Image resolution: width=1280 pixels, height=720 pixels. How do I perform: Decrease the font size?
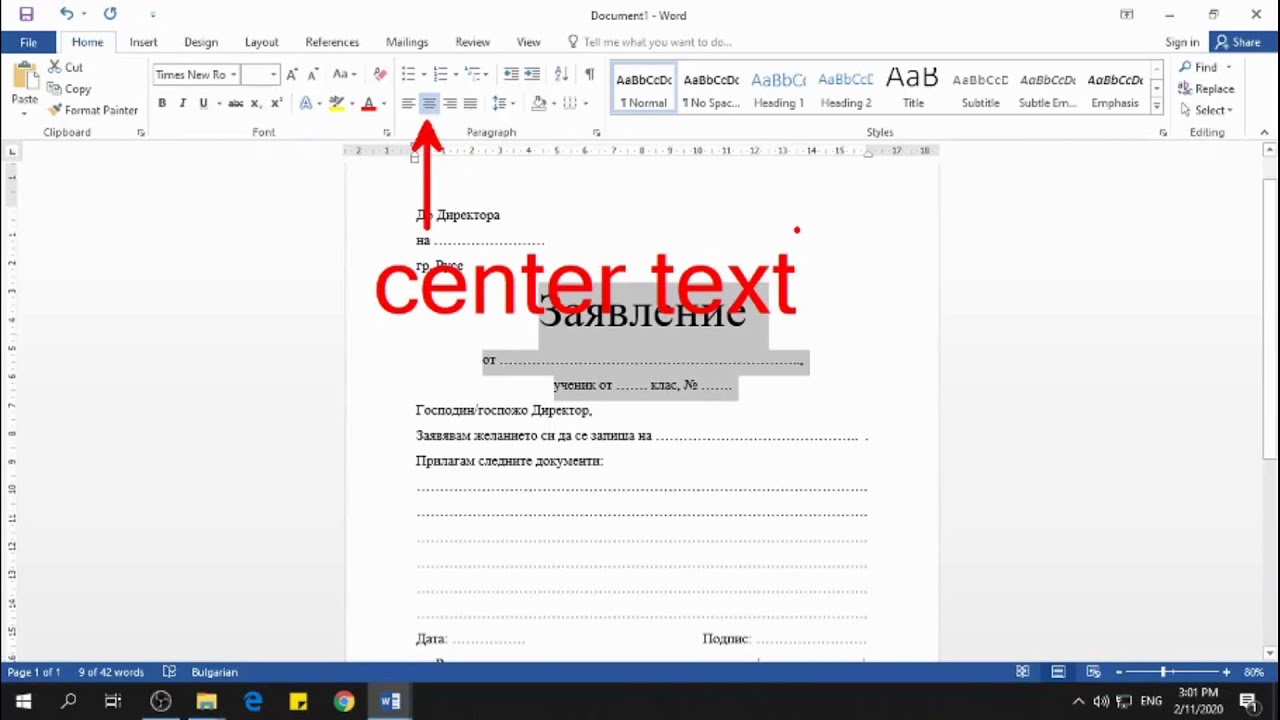point(313,74)
